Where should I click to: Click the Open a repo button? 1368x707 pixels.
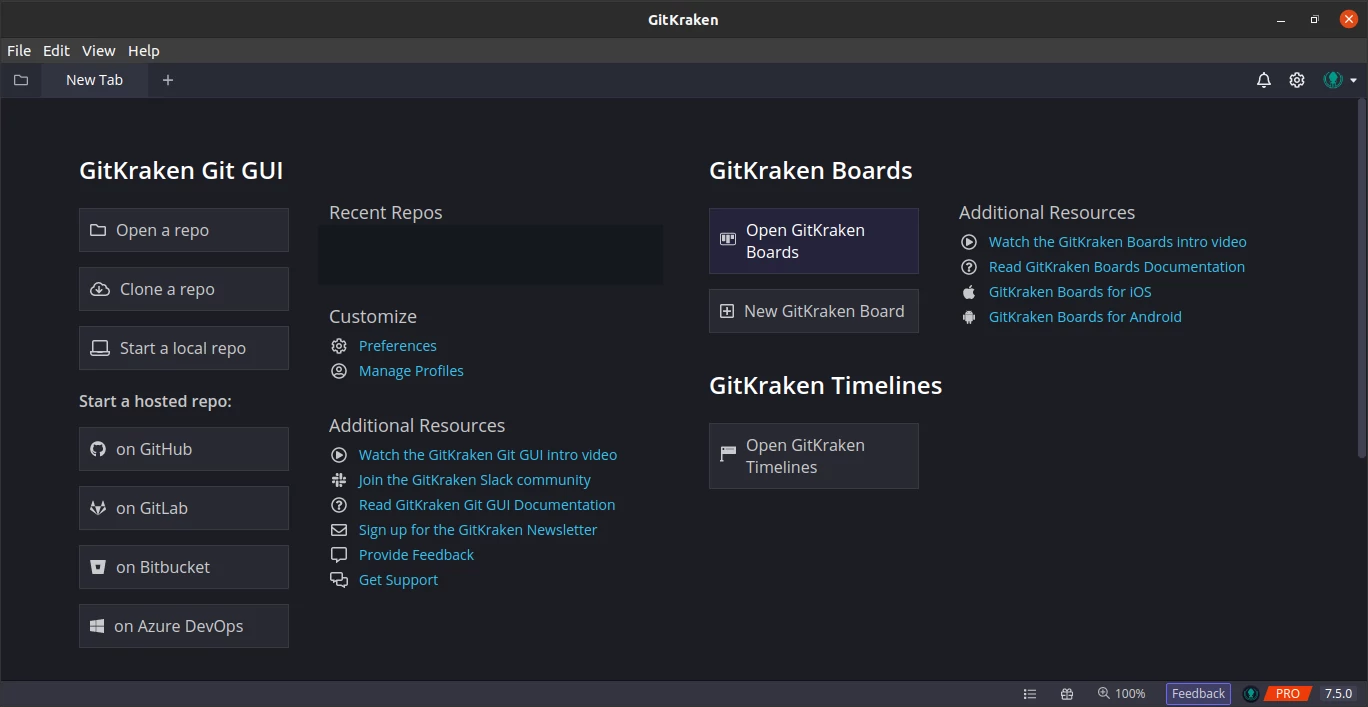[184, 230]
